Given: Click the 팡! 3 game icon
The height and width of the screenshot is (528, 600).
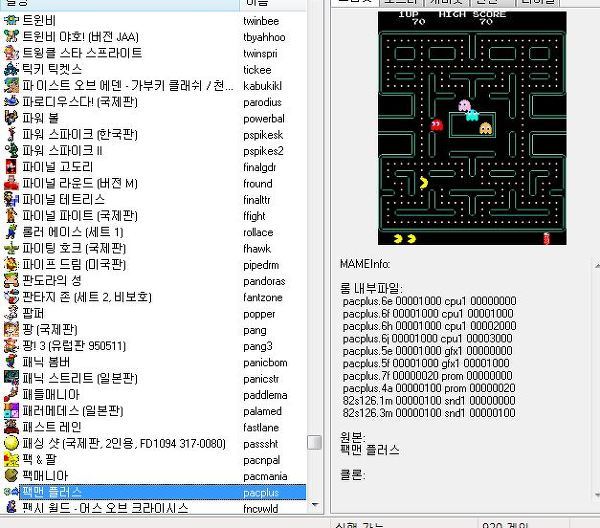Looking at the screenshot, I should coord(11,345).
